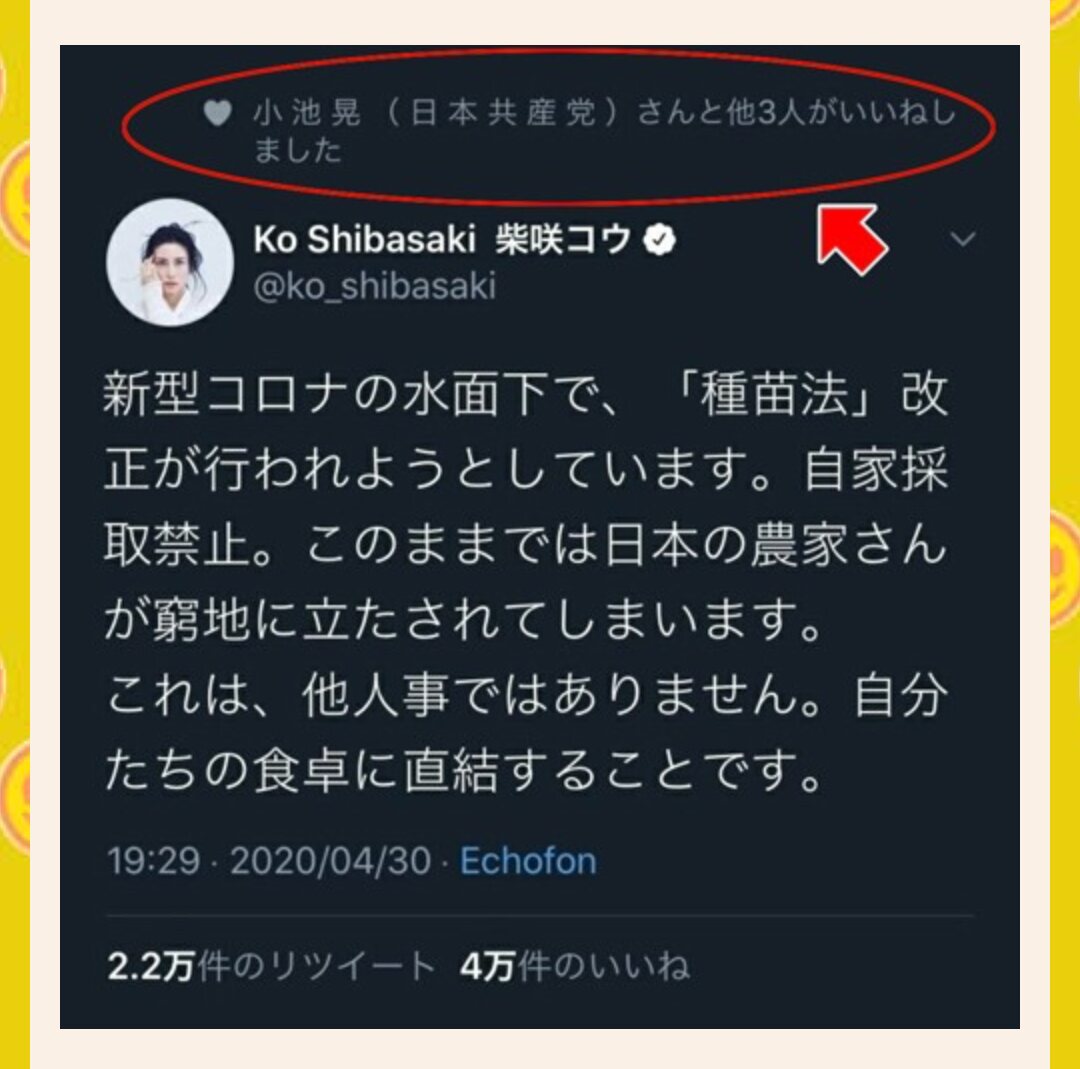This screenshot has width=1080, height=1069.
Task: Click the 19:29 timestamp
Action: point(154,861)
